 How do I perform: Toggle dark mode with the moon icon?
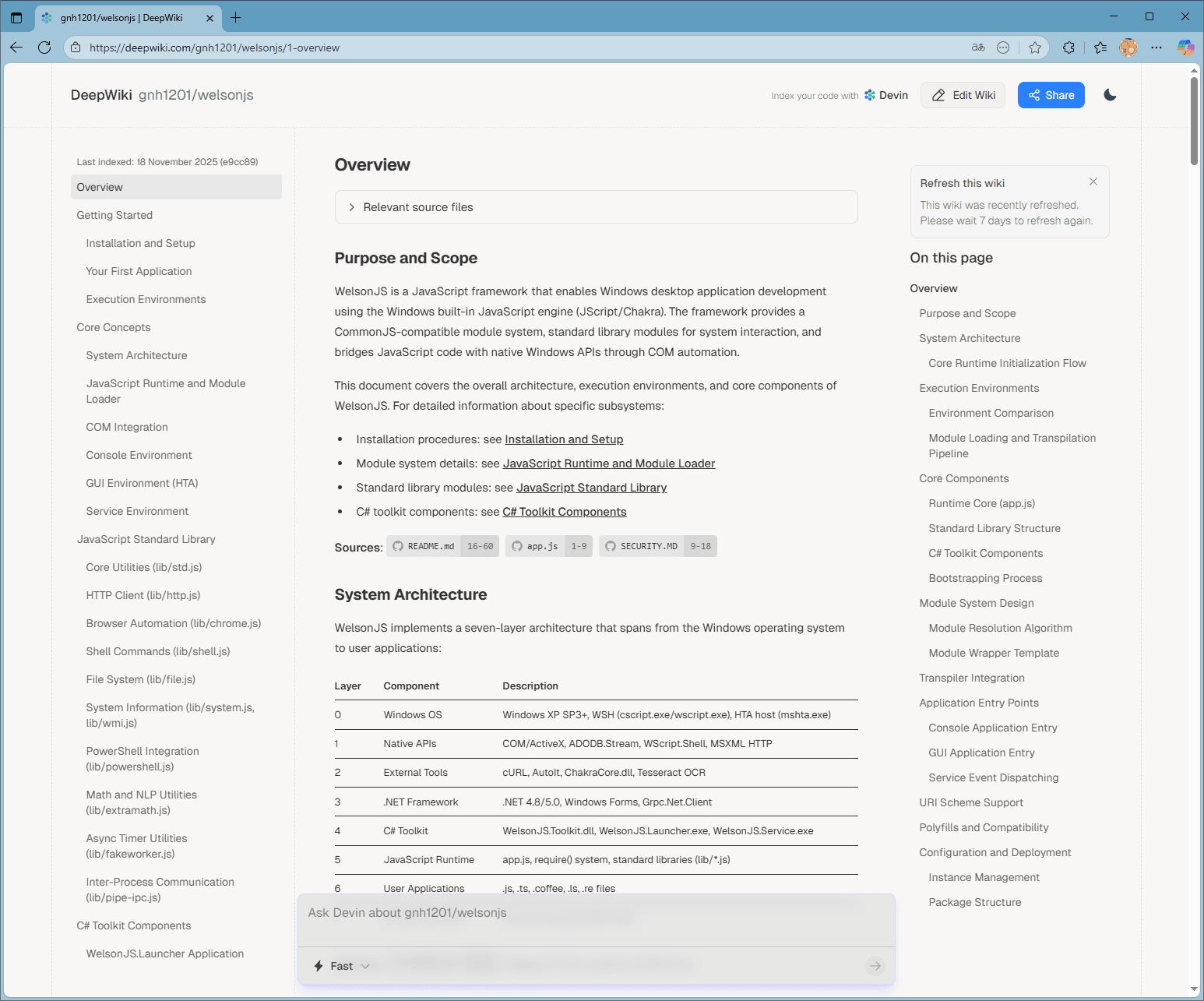point(1110,95)
